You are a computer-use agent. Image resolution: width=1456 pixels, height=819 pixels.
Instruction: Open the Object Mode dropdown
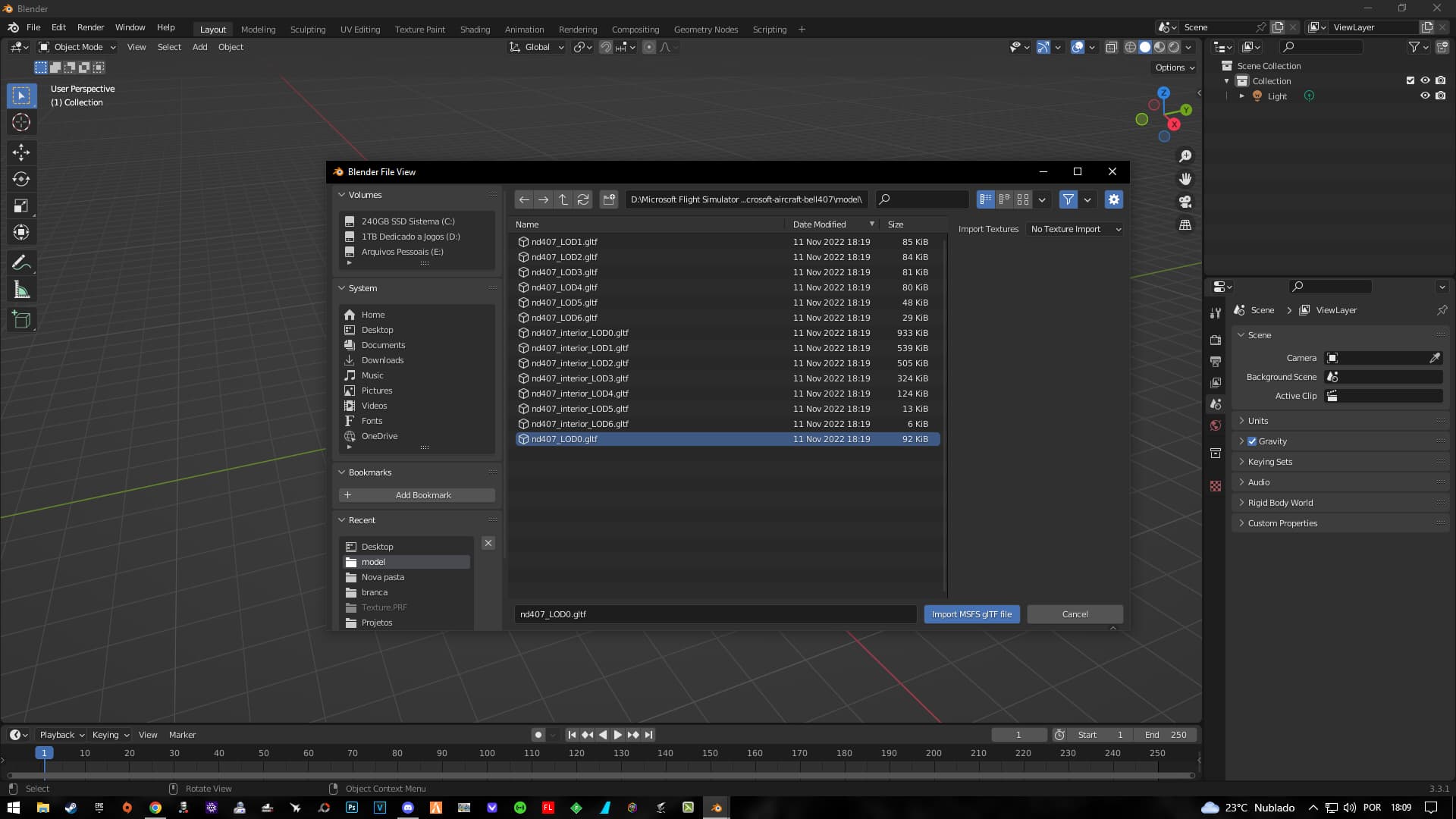click(x=76, y=47)
